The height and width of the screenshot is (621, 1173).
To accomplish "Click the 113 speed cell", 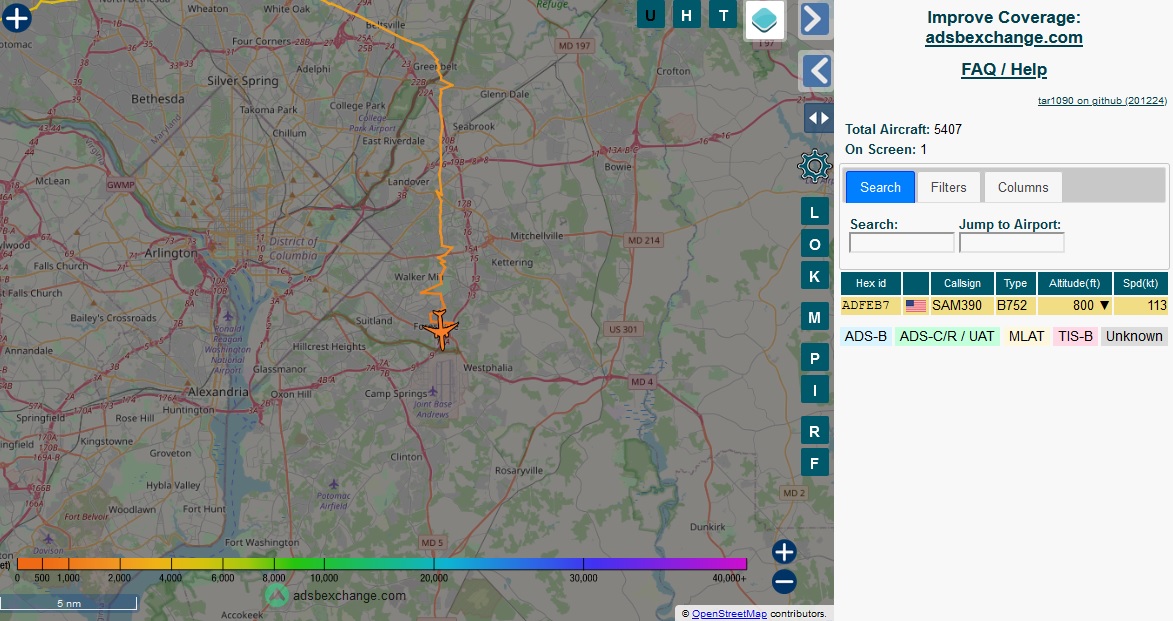I will (x=1140, y=305).
